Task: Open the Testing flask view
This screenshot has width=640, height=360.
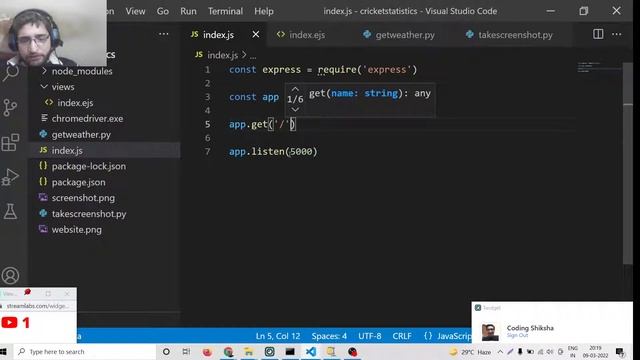Action: coord(10,211)
